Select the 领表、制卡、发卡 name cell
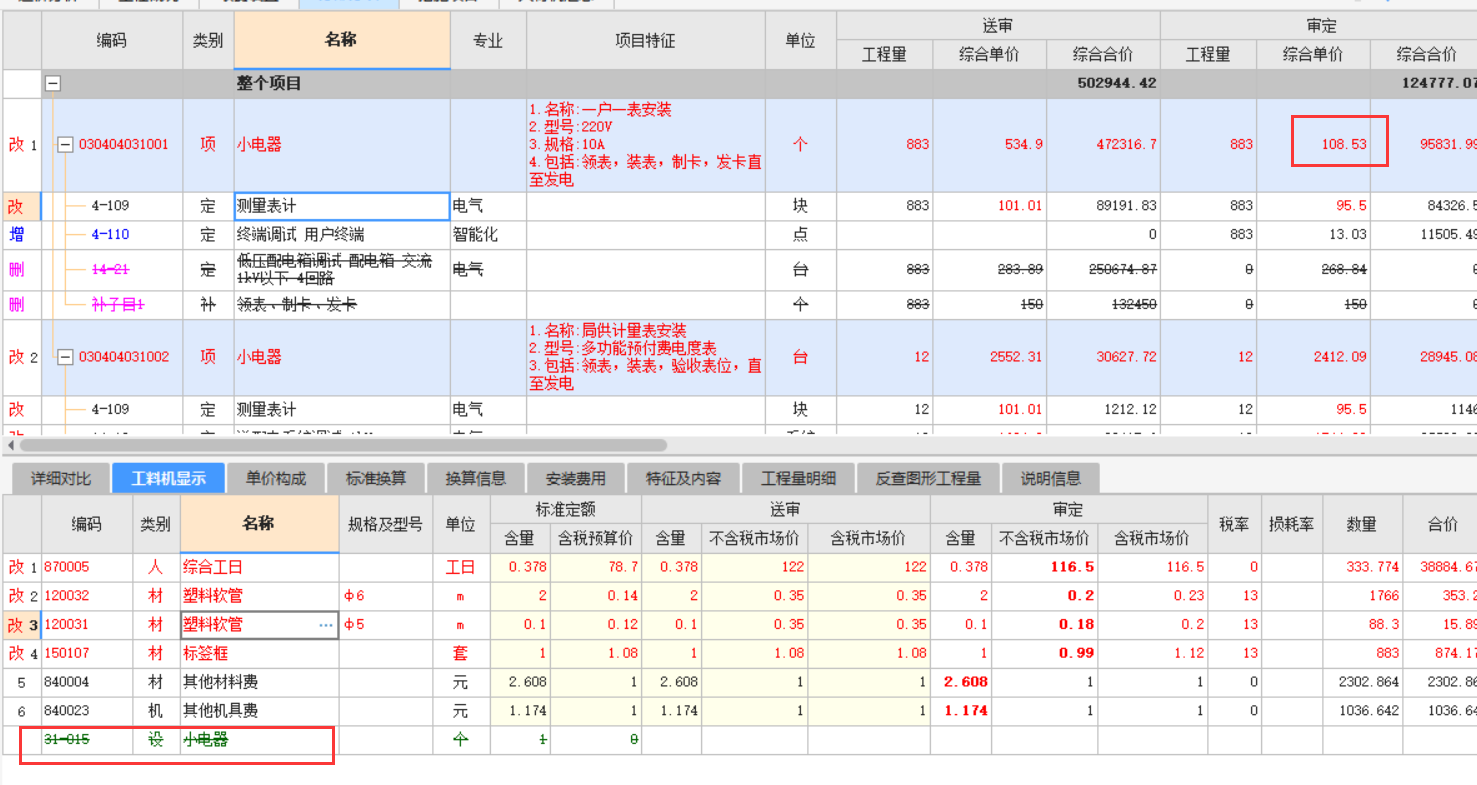 tap(342, 305)
